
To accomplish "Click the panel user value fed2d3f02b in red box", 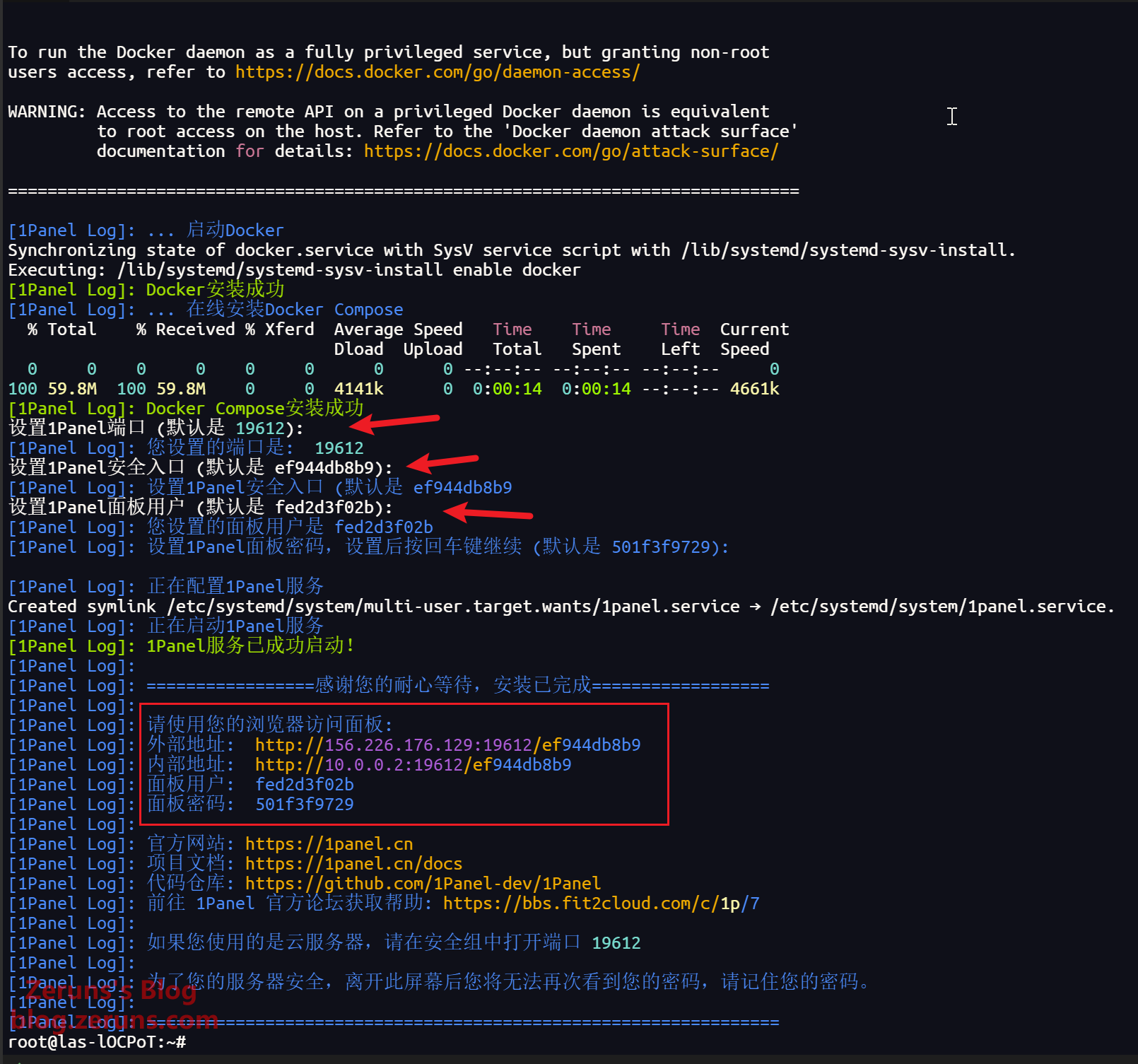I will tap(305, 785).
